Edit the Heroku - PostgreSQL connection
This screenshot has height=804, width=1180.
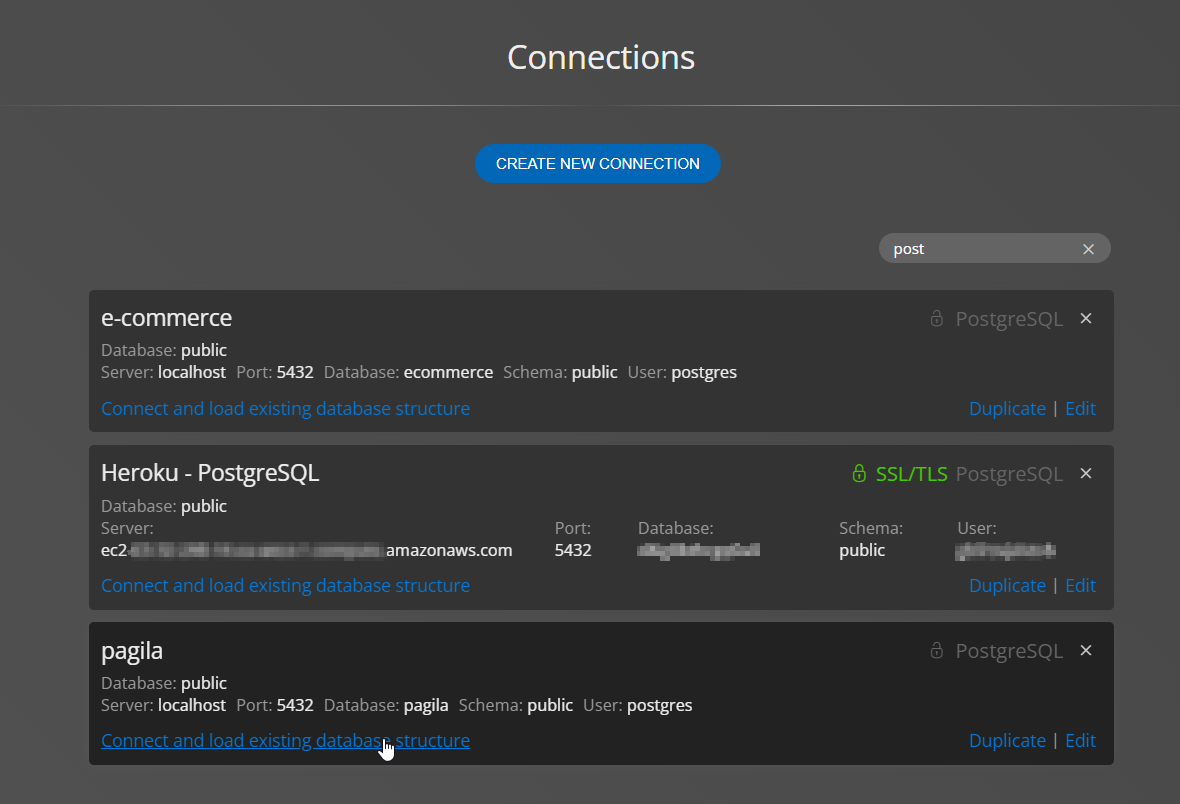point(1080,585)
